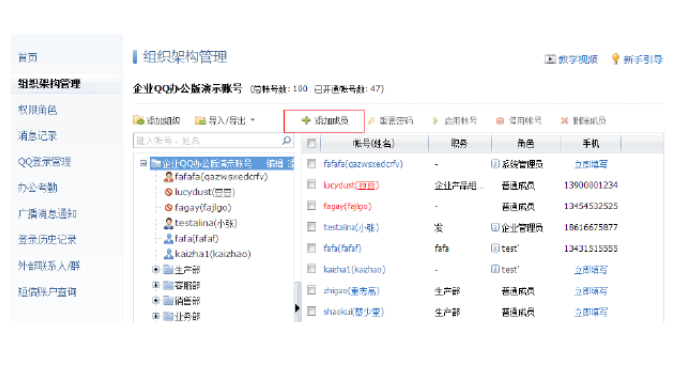
Task: Click role icon beside 企业管理员
Action: 495,227
